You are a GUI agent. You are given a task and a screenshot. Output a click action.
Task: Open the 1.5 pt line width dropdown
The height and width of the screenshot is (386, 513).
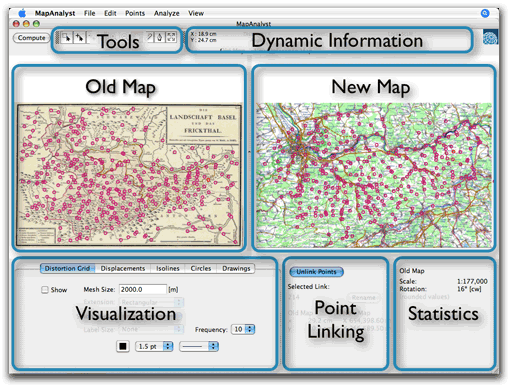[x=154, y=346]
